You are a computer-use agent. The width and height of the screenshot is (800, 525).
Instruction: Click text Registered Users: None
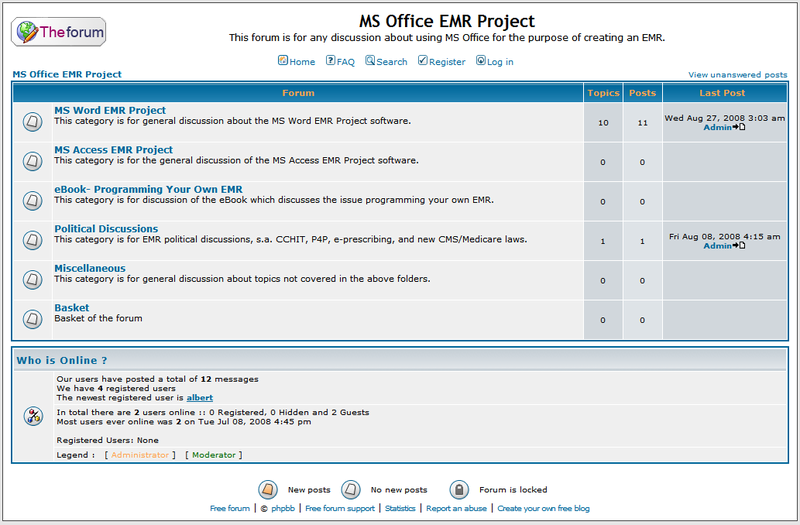coord(108,440)
